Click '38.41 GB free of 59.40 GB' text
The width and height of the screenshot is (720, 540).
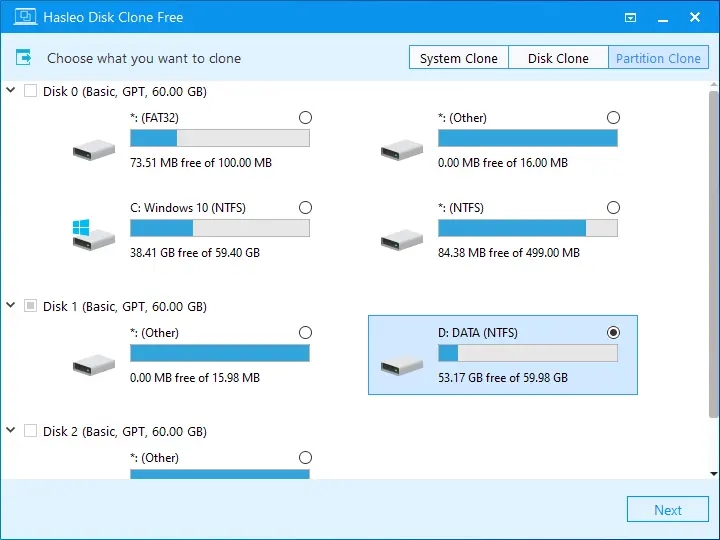click(x=195, y=253)
